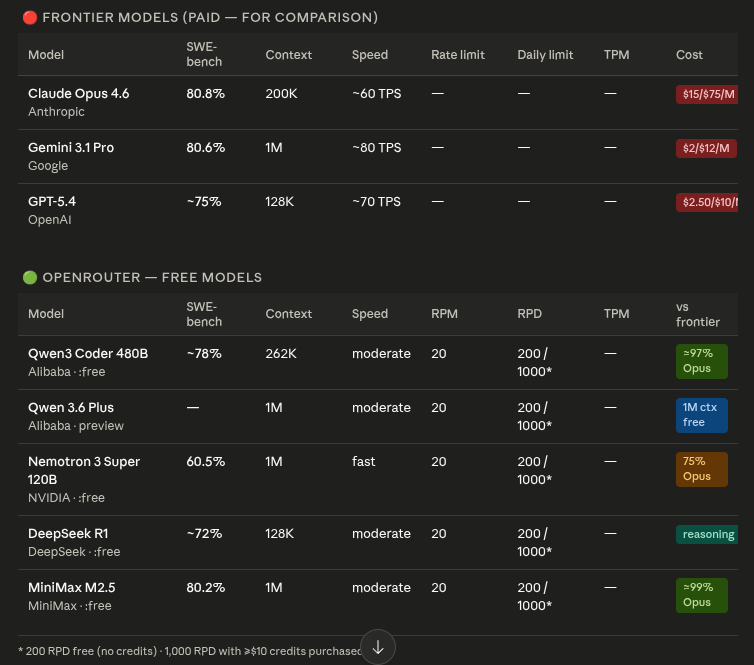Select the Gemini 3.1 Pro model name

(71, 147)
